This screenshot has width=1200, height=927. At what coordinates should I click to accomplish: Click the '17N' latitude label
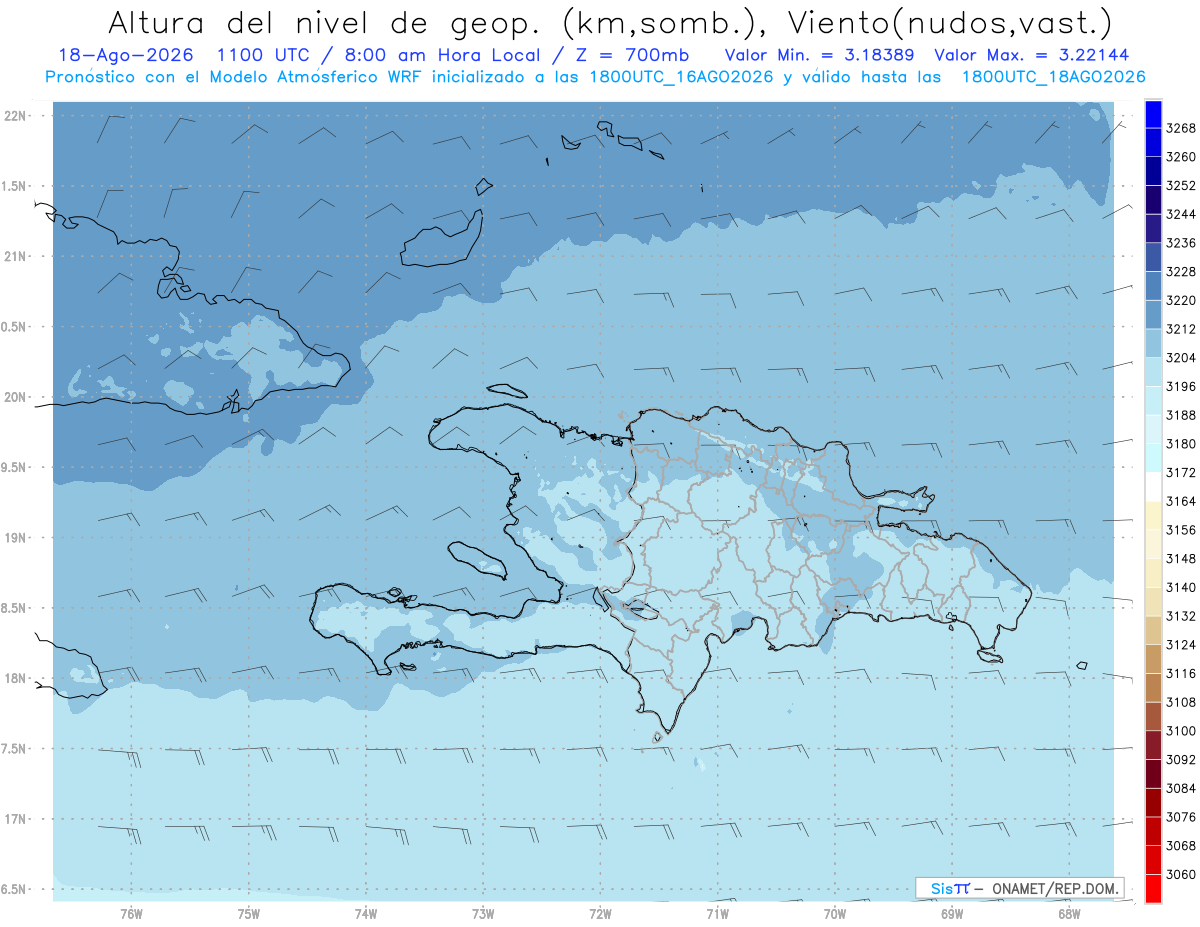(16, 819)
